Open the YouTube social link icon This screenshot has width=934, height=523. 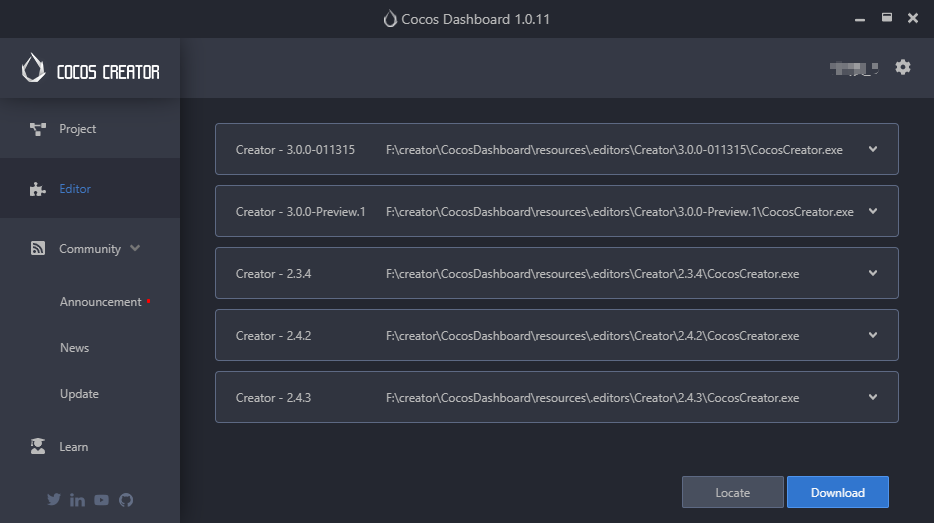pyautogui.click(x=102, y=500)
